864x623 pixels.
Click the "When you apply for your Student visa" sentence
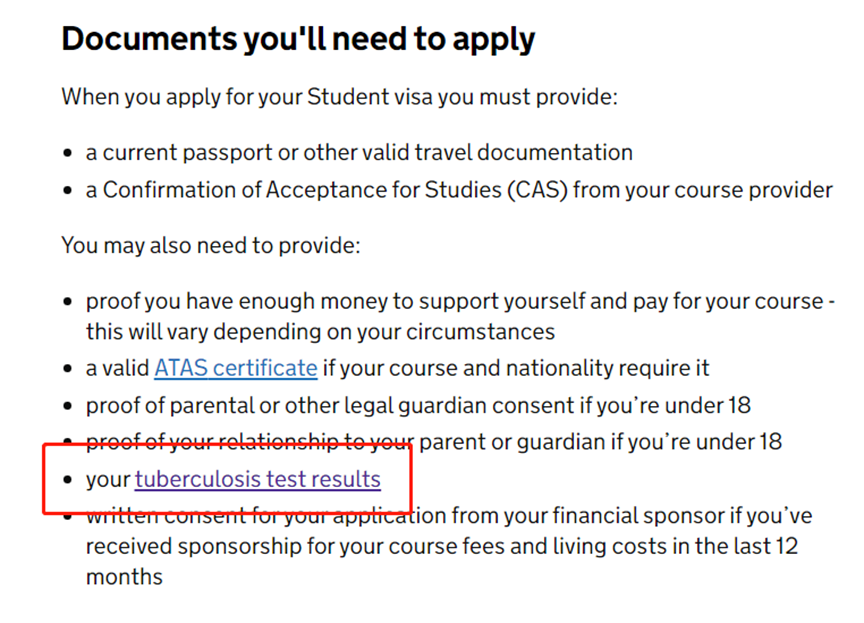[x=339, y=97]
